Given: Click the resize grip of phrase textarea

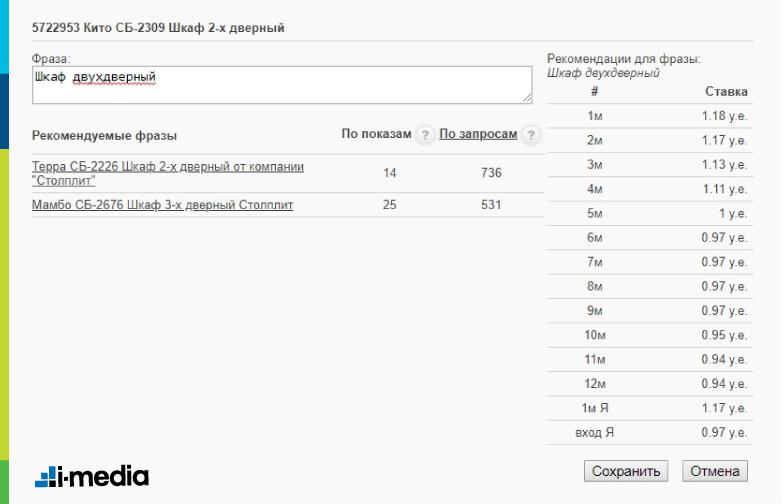Looking at the screenshot, I should [527, 98].
